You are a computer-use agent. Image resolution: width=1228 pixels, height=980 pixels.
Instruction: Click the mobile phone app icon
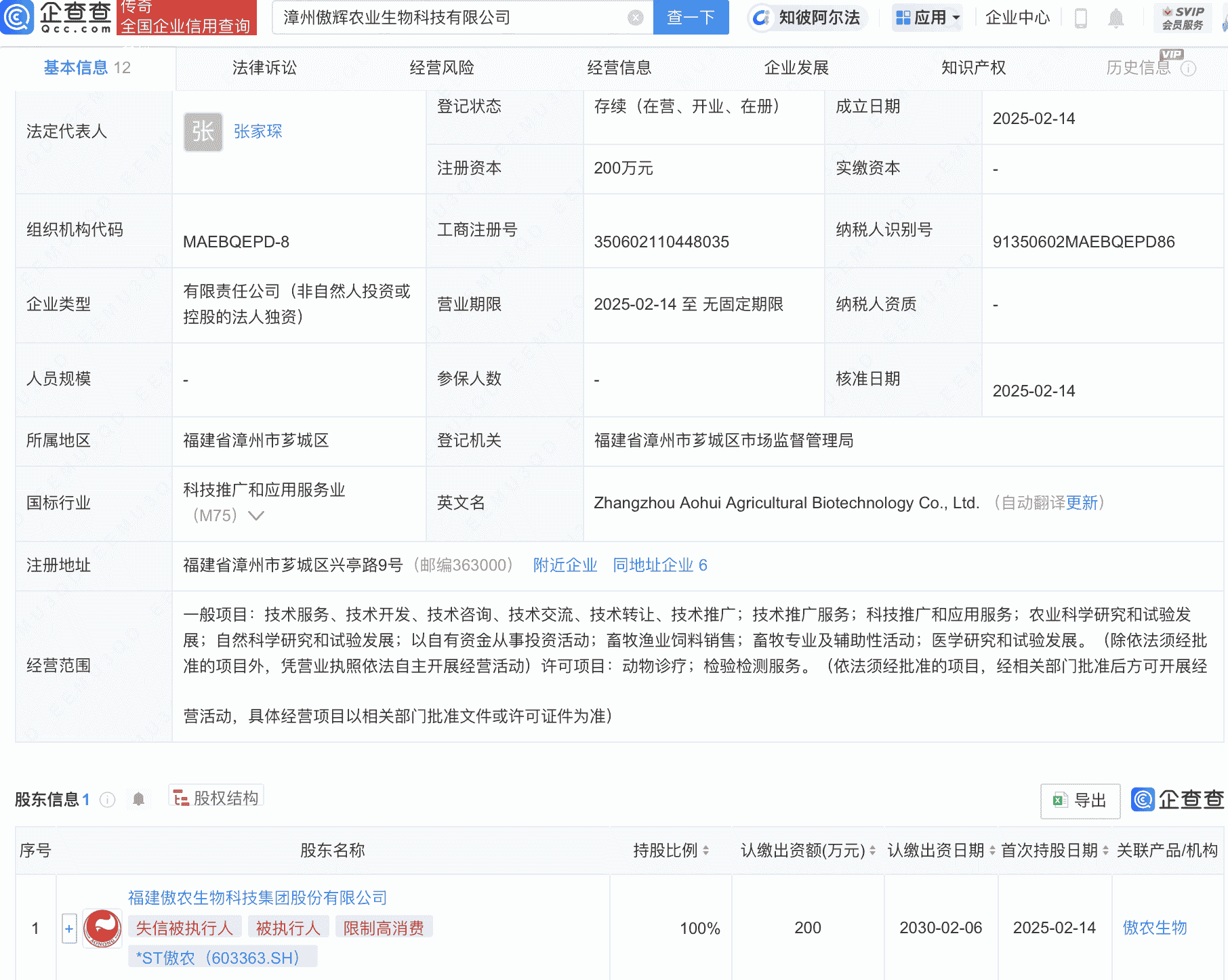click(1080, 18)
